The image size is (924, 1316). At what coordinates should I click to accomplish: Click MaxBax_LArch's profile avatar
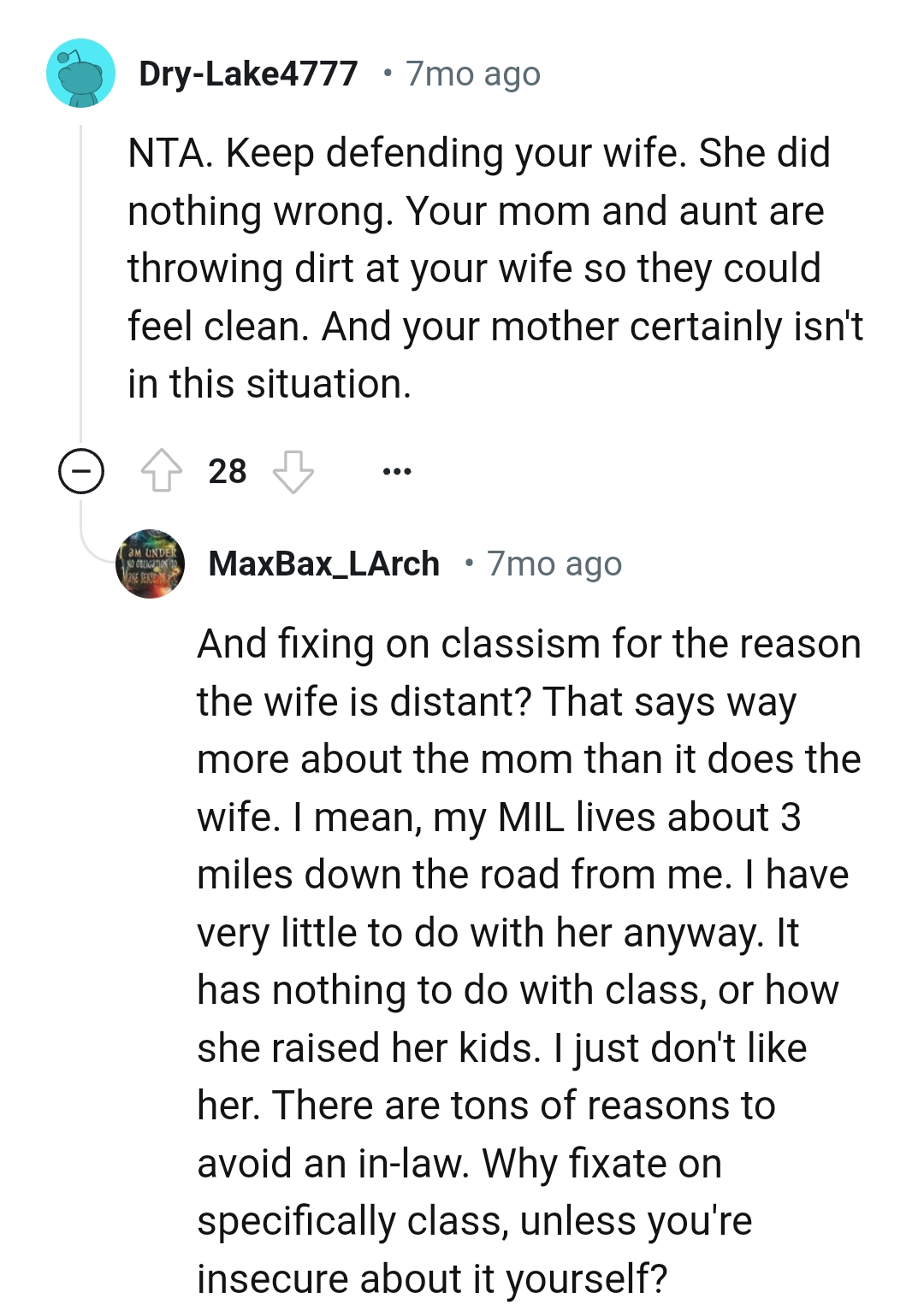point(151,562)
